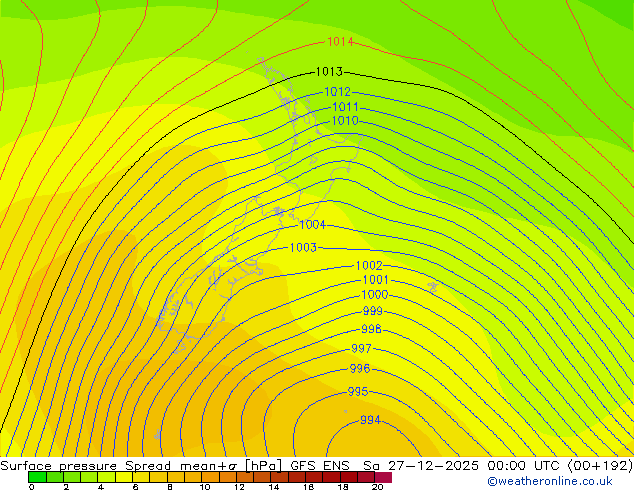Select the 998 contour label
Image resolution: width=634 pixels, height=490 pixels.
coord(371,329)
